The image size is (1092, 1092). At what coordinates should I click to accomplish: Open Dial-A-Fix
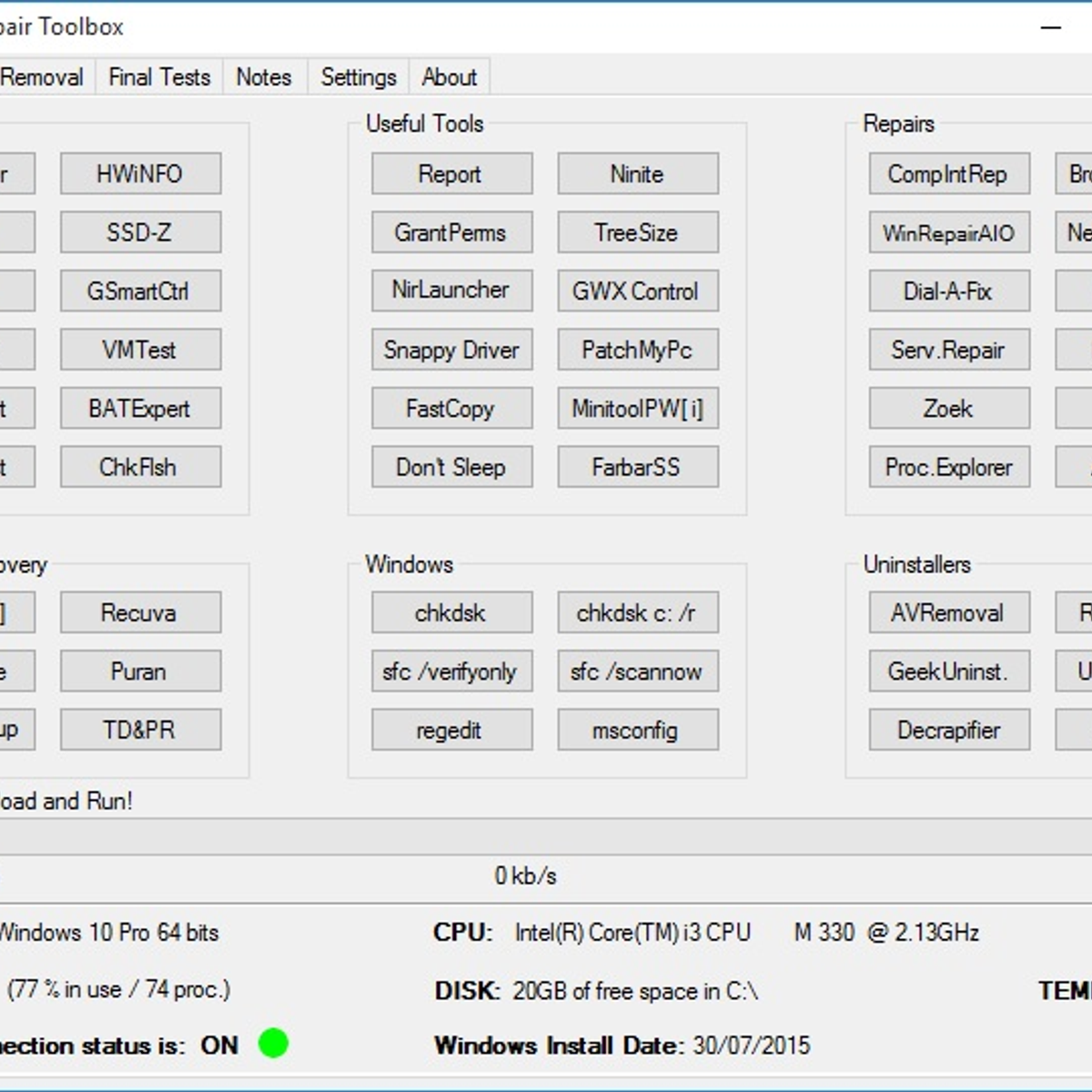(x=949, y=291)
